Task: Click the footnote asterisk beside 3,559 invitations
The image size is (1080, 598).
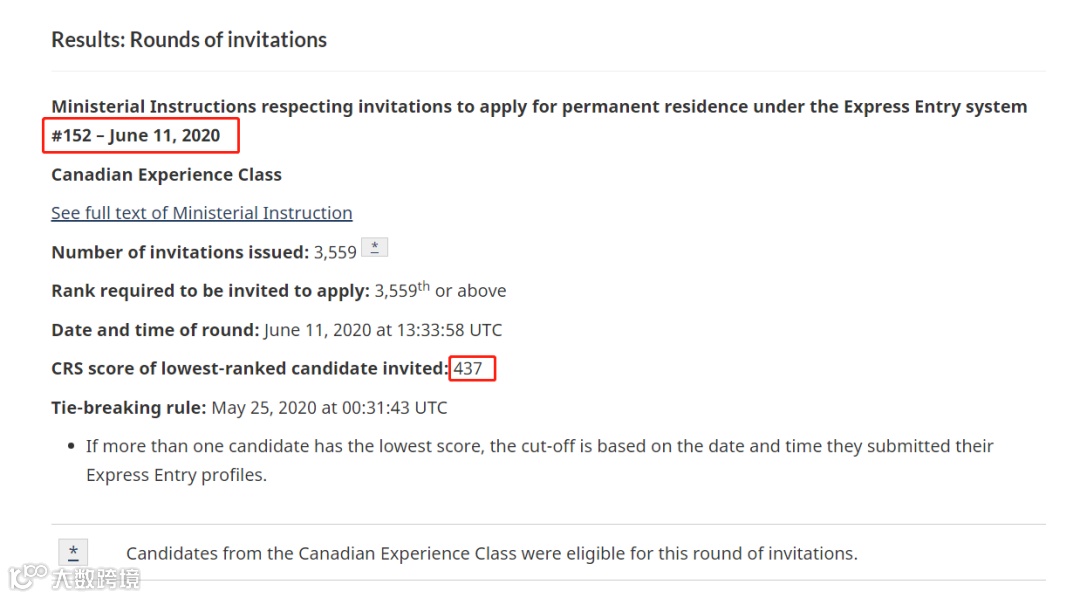Action: (x=374, y=248)
